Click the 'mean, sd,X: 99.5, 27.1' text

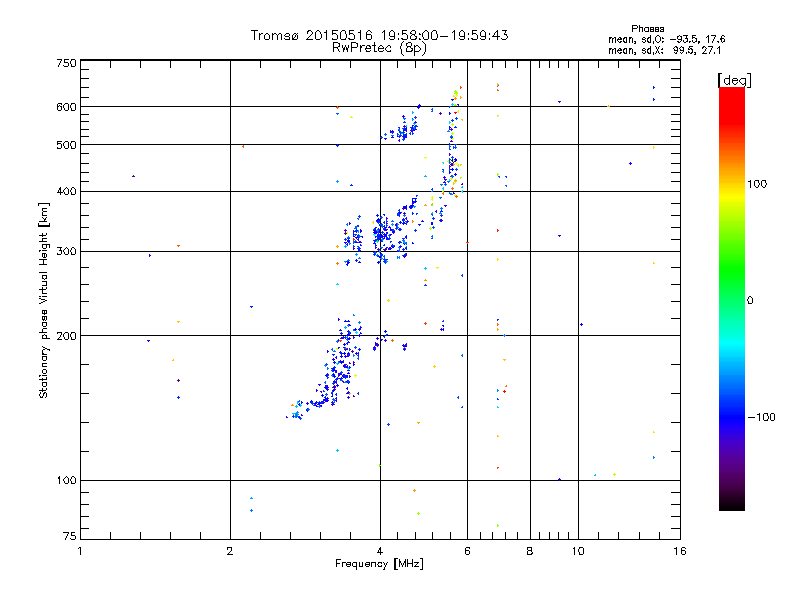click(x=664, y=50)
